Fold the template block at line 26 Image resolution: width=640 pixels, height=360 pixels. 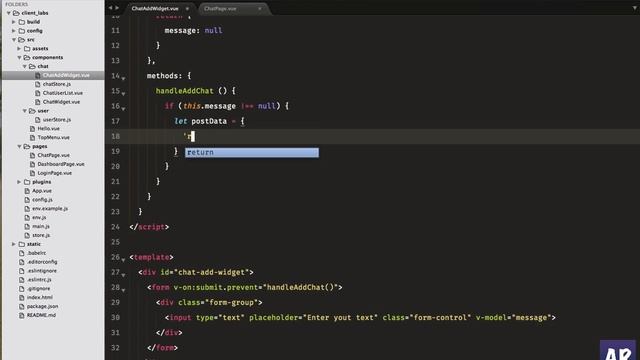click(x=123, y=260)
